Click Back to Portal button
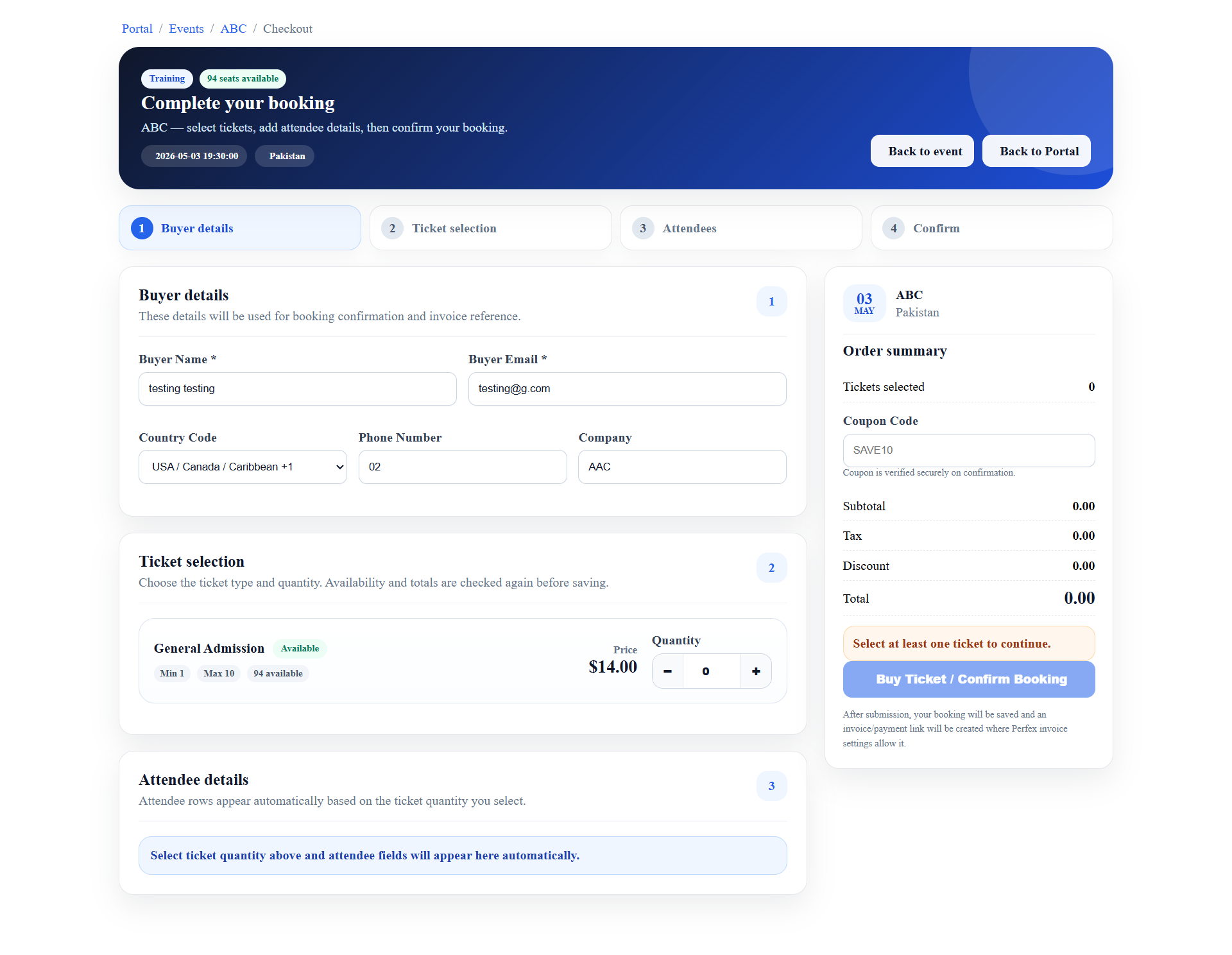Screen dimensions: 1232x955 tap(1036, 151)
